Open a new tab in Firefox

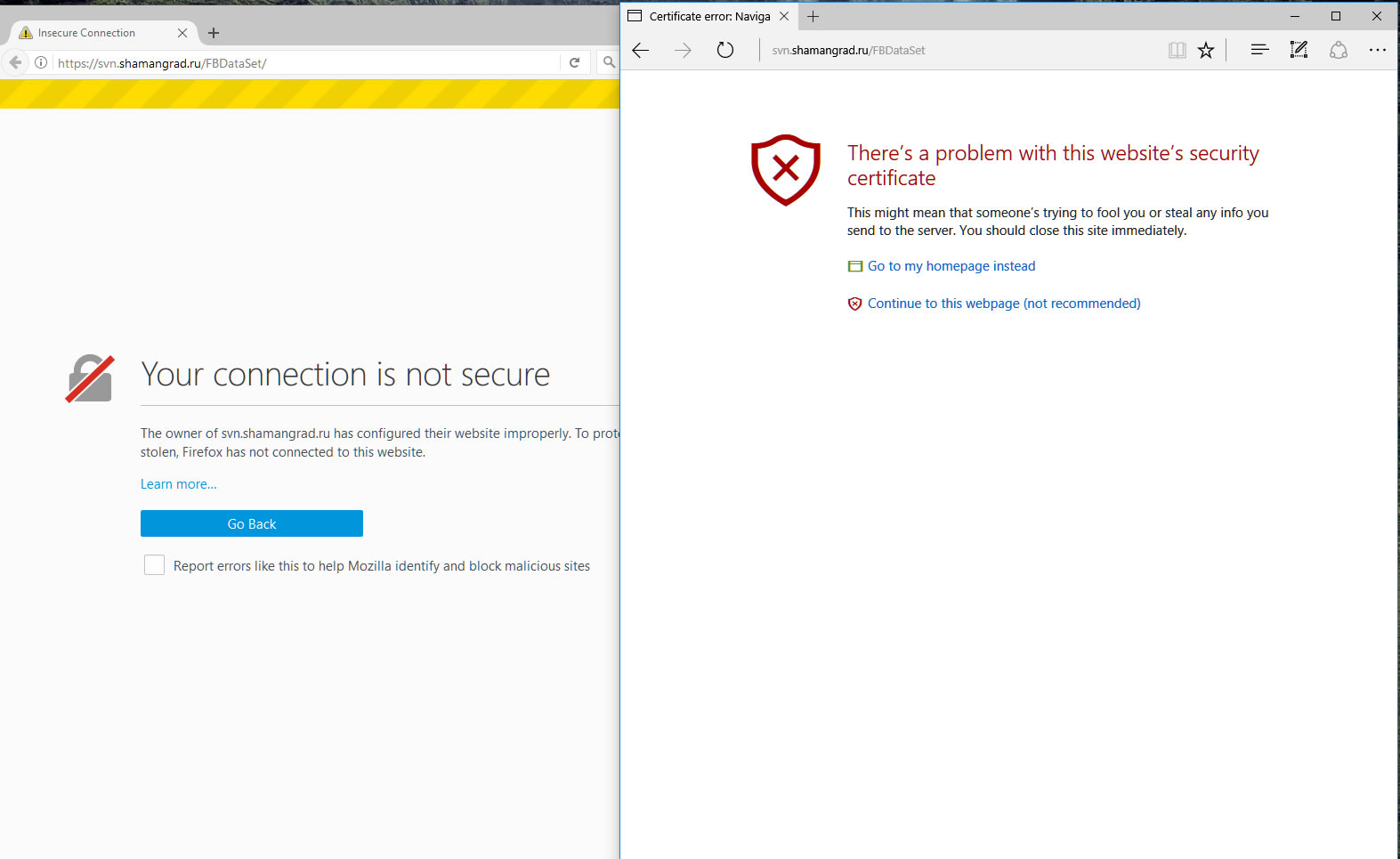coord(214,33)
